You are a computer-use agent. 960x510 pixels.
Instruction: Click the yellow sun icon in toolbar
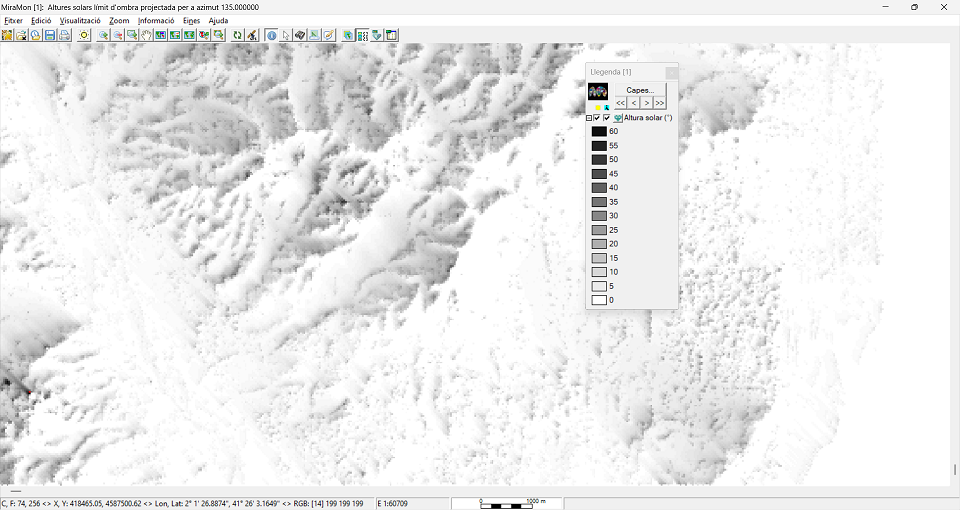(x=84, y=35)
